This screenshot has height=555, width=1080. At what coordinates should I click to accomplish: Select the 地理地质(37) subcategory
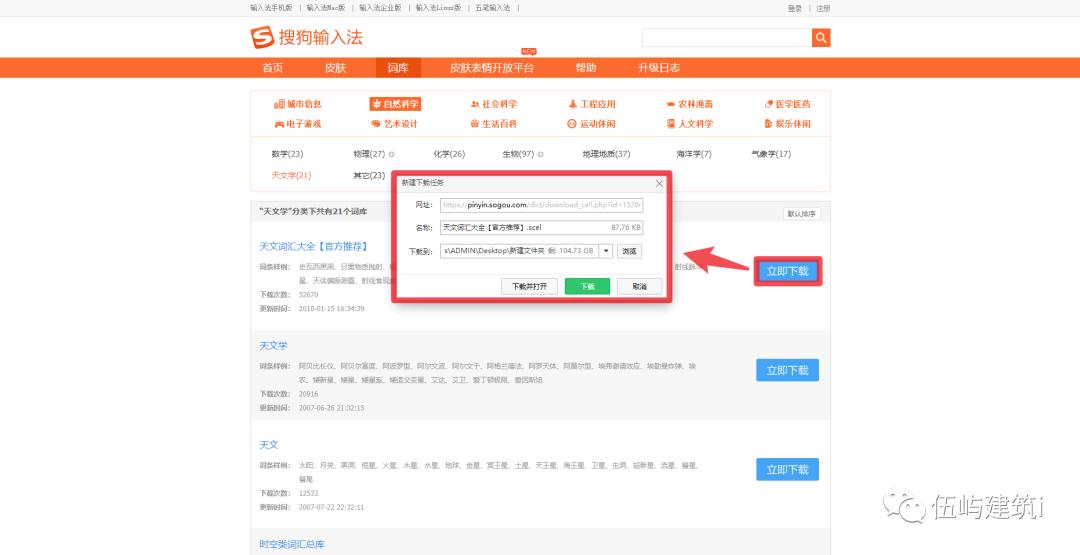pyautogui.click(x=606, y=154)
